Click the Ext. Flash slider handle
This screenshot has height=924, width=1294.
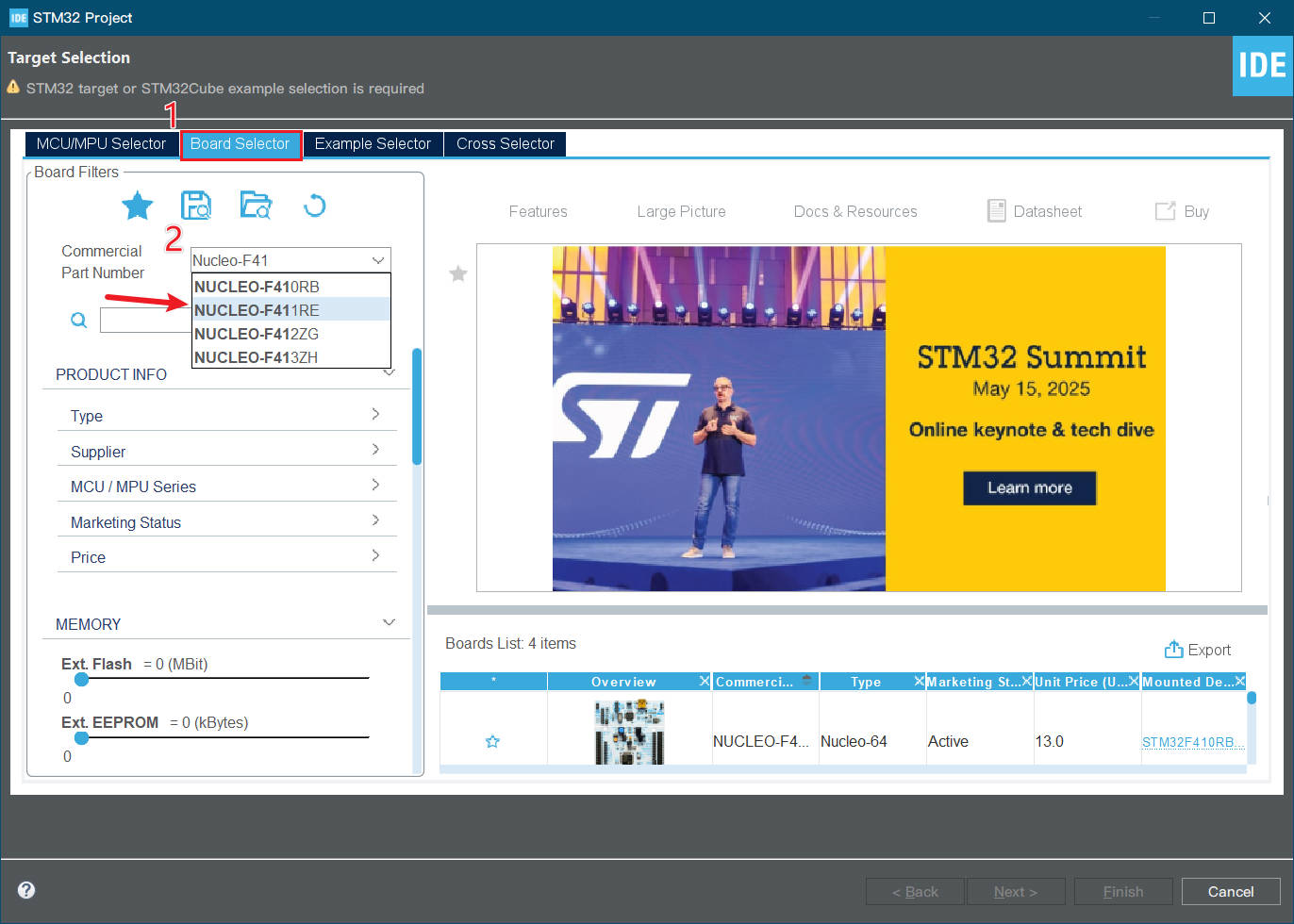coord(81,679)
